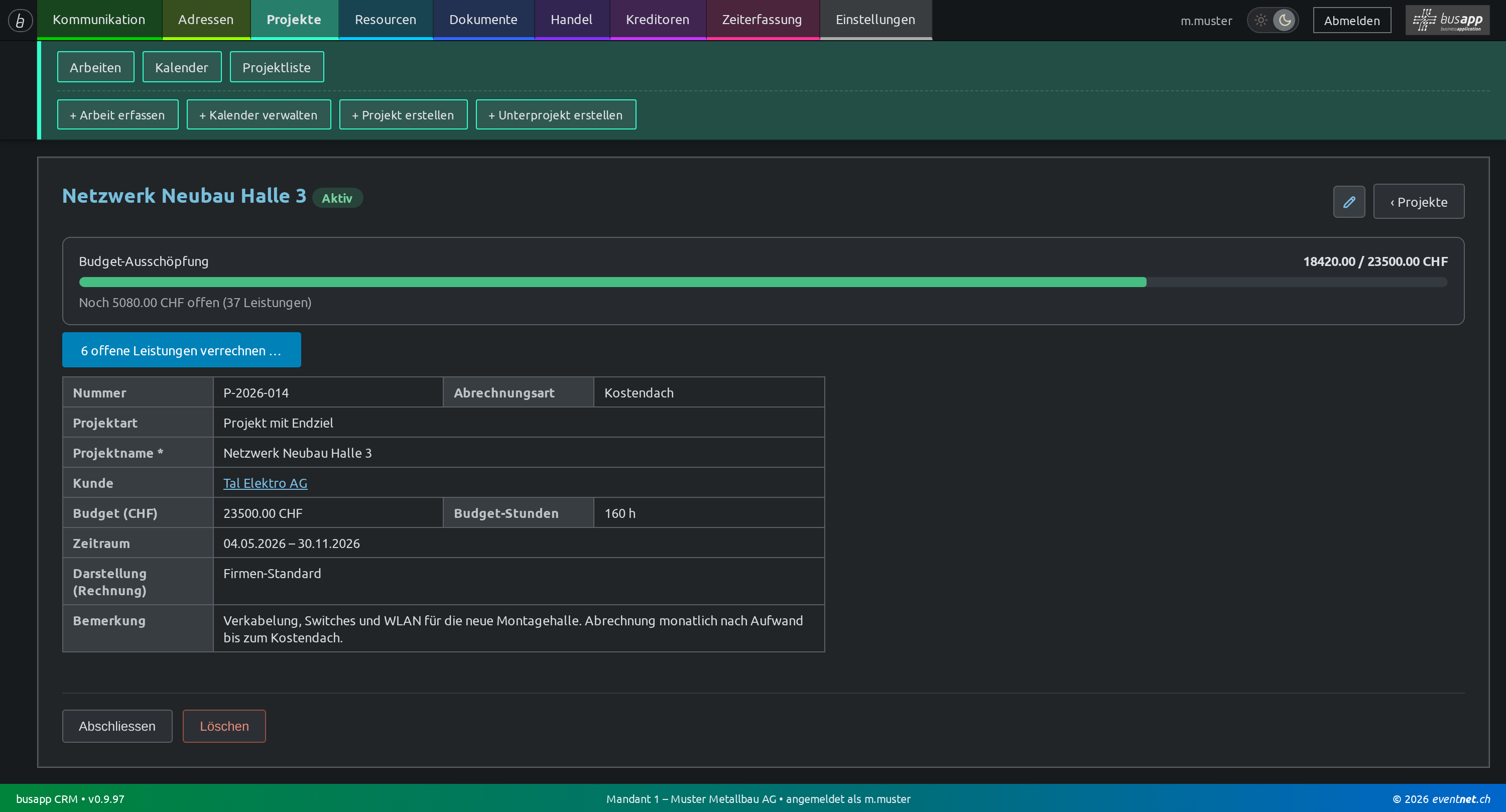This screenshot has height=812, width=1506.
Task: Open the Projektliste
Action: point(277,67)
